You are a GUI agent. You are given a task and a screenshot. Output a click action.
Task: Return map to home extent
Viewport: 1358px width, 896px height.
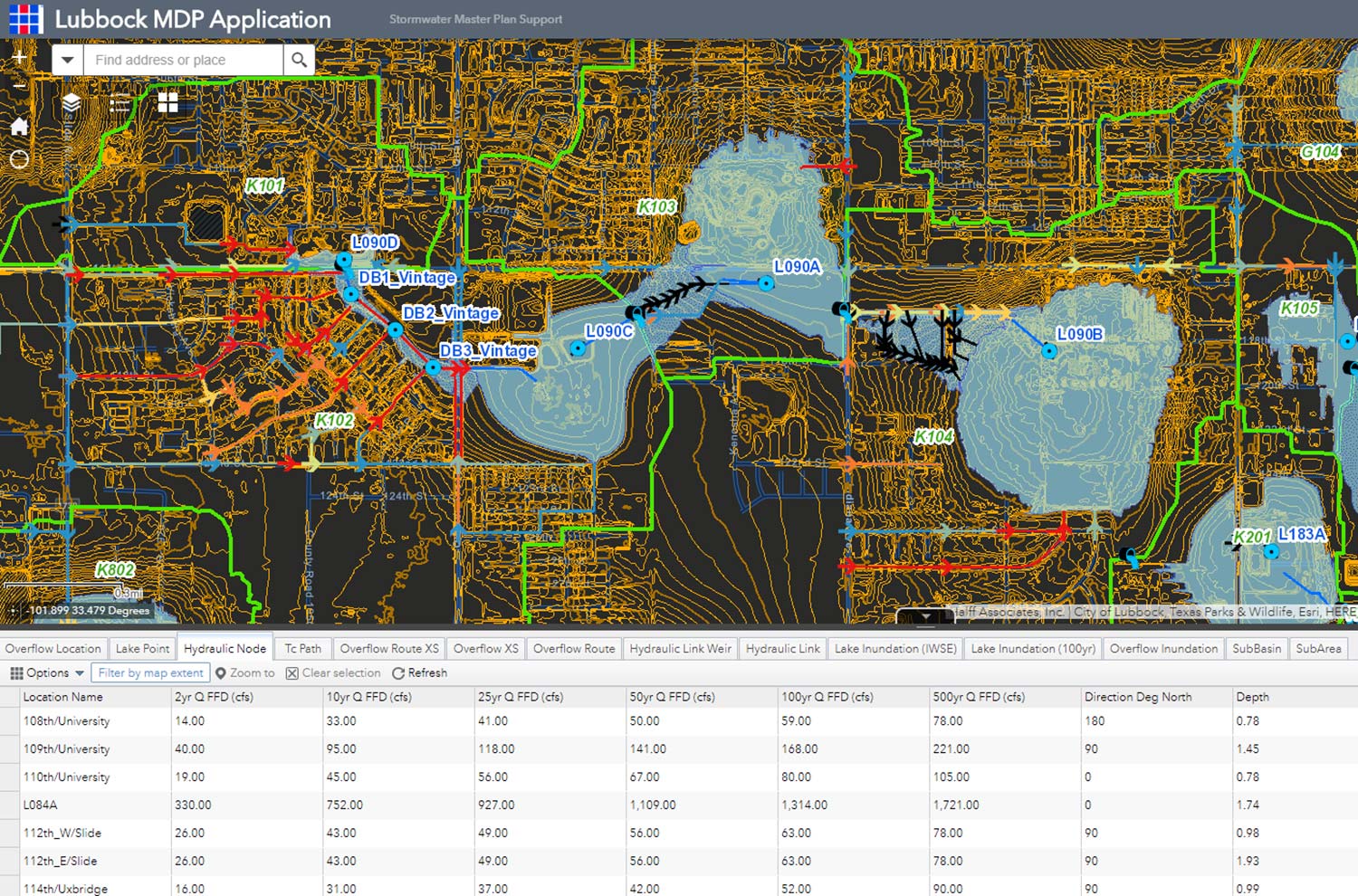pyautogui.click(x=19, y=126)
